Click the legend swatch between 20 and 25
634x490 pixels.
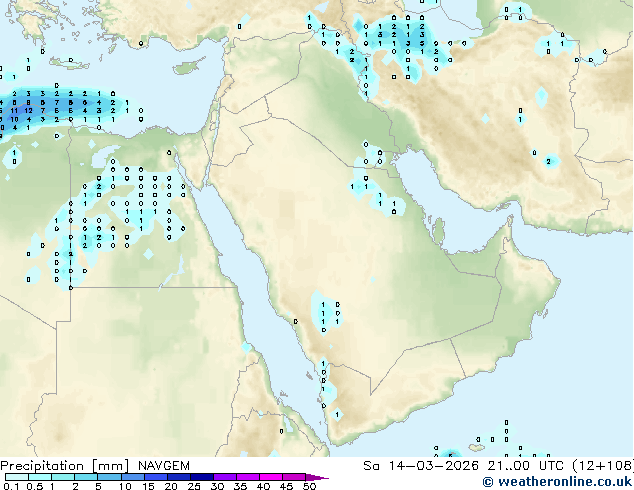(178, 477)
